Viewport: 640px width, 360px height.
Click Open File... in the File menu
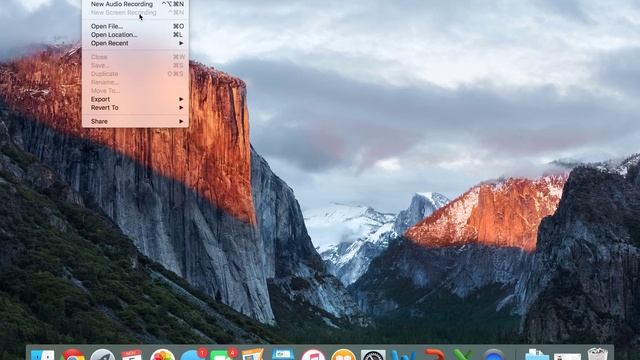(x=135, y=26)
